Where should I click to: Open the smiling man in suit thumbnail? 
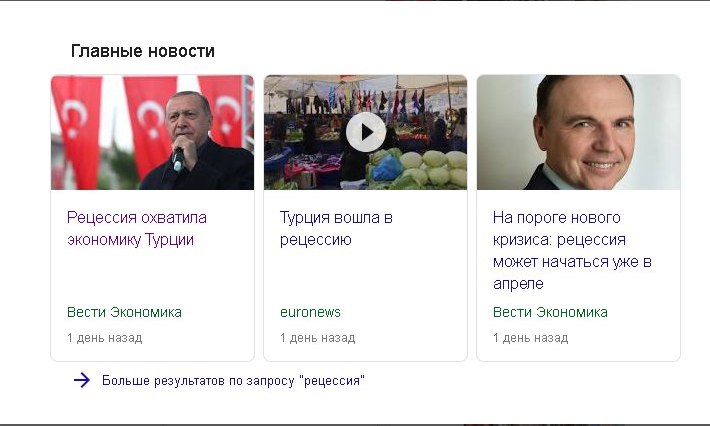[578, 132]
